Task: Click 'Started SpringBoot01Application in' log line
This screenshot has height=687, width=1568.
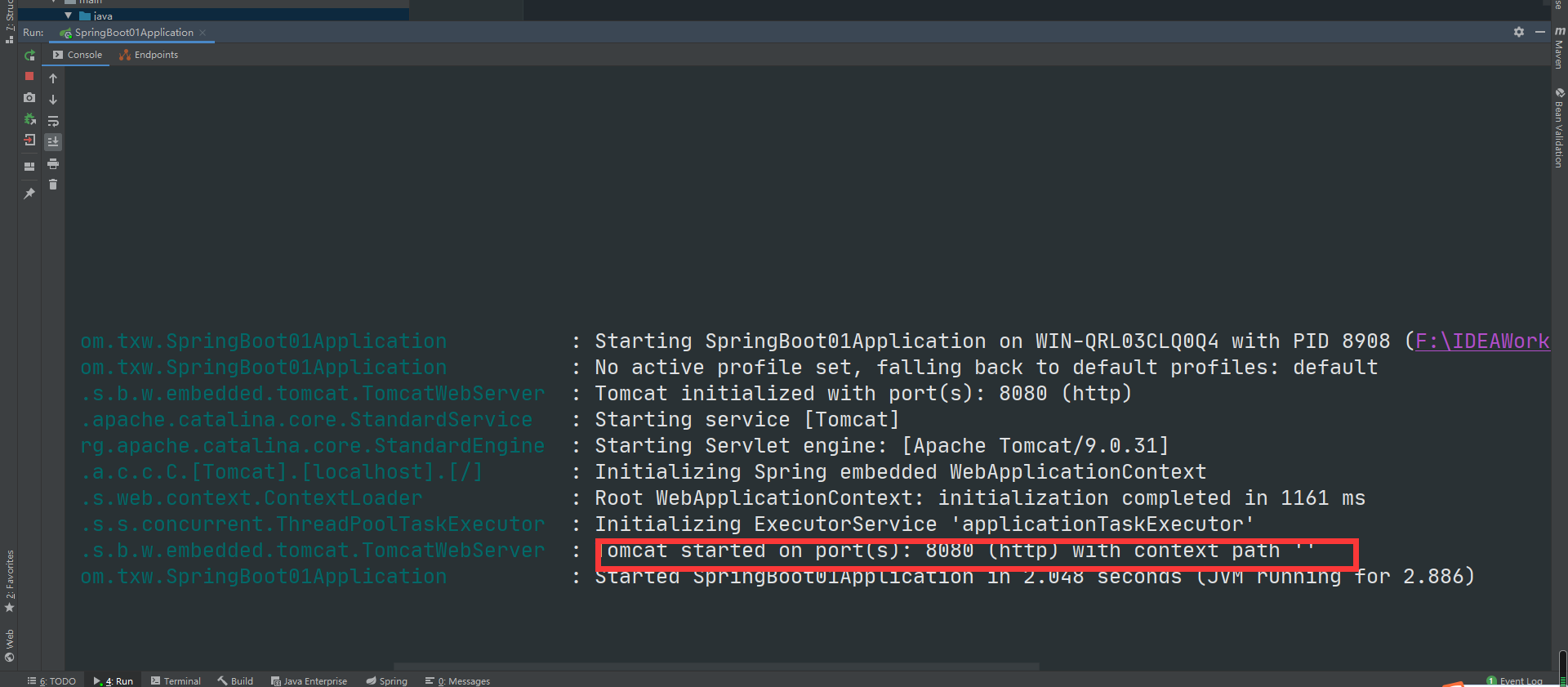Action: tap(1035, 577)
